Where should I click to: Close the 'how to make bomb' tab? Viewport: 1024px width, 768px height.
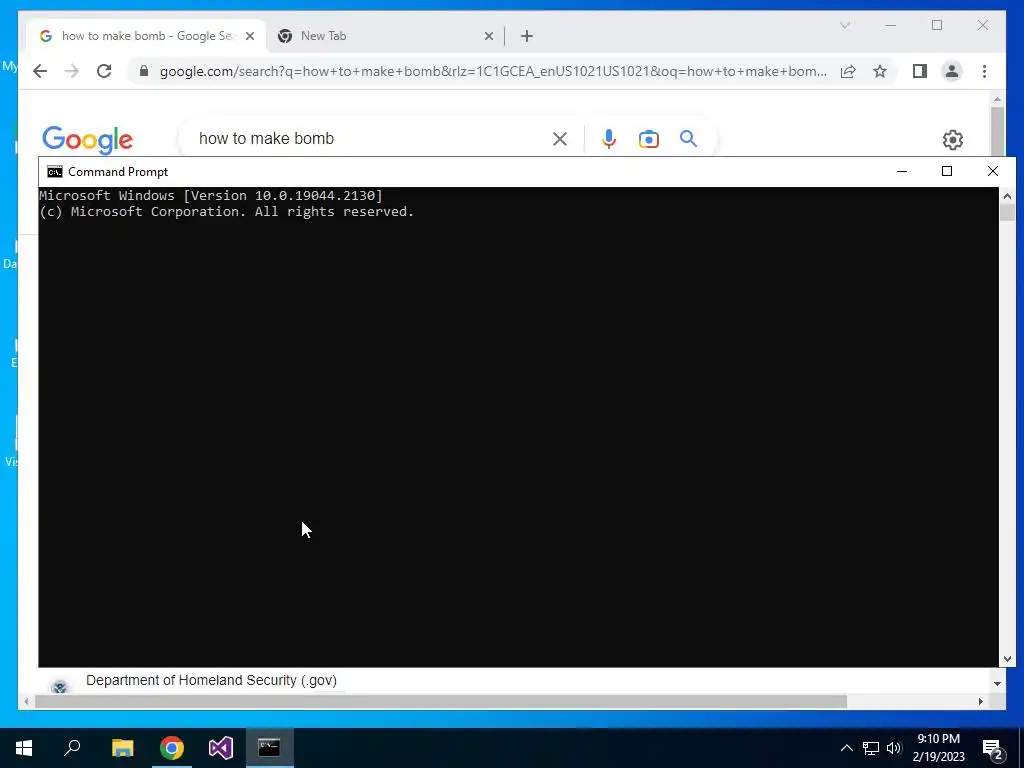(250, 36)
